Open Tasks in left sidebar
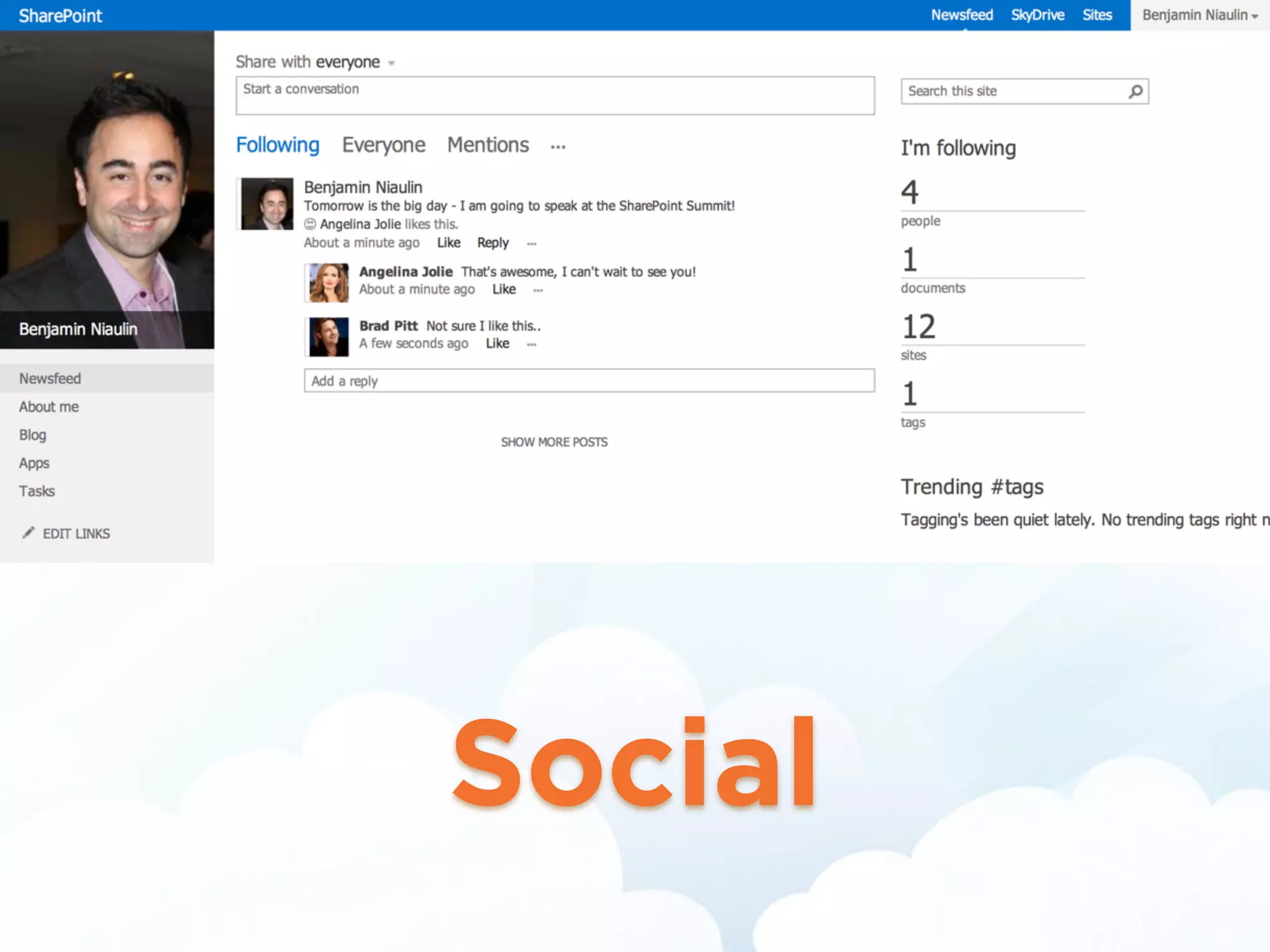 tap(37, 491)
